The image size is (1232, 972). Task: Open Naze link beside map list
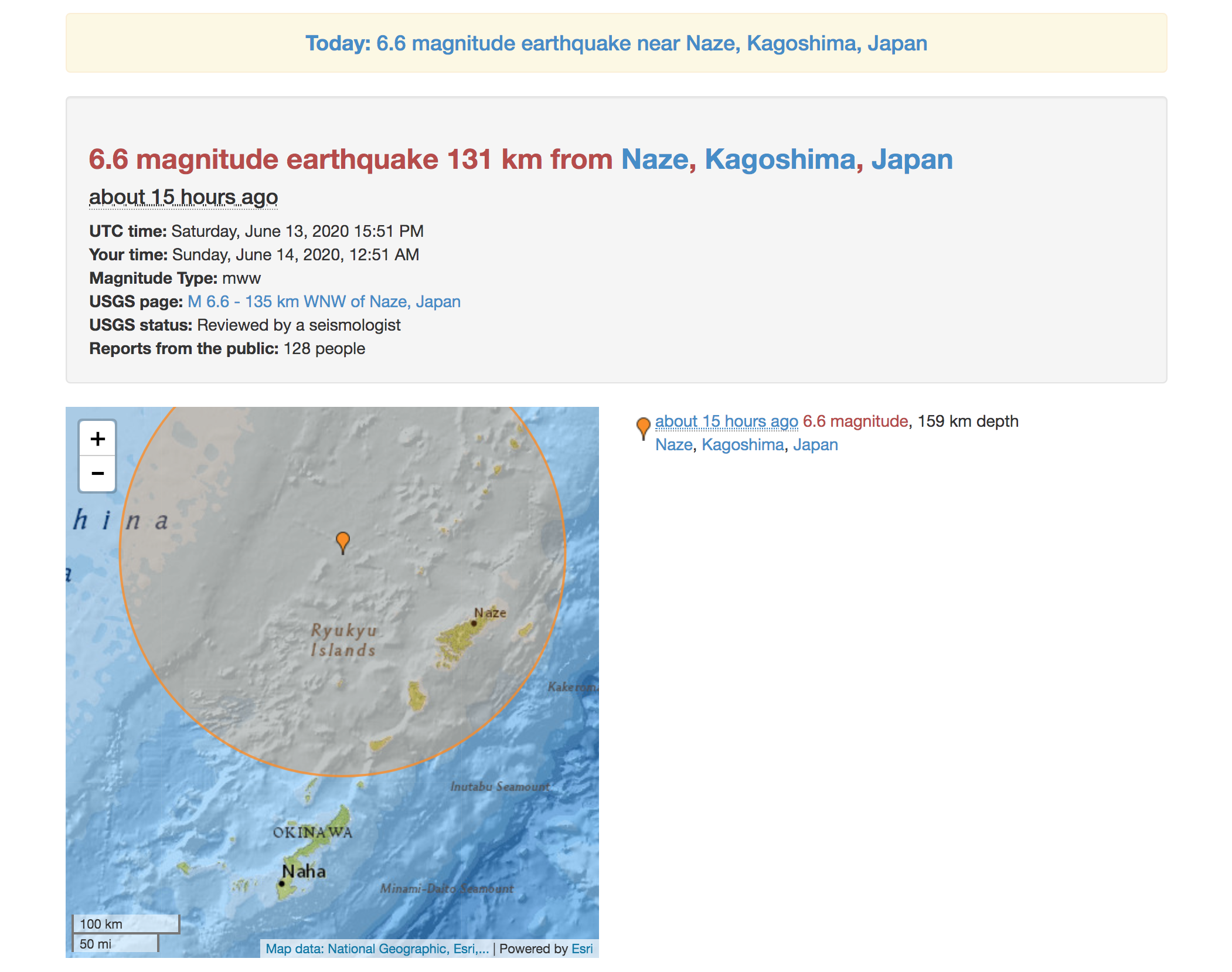click(673, 444)
